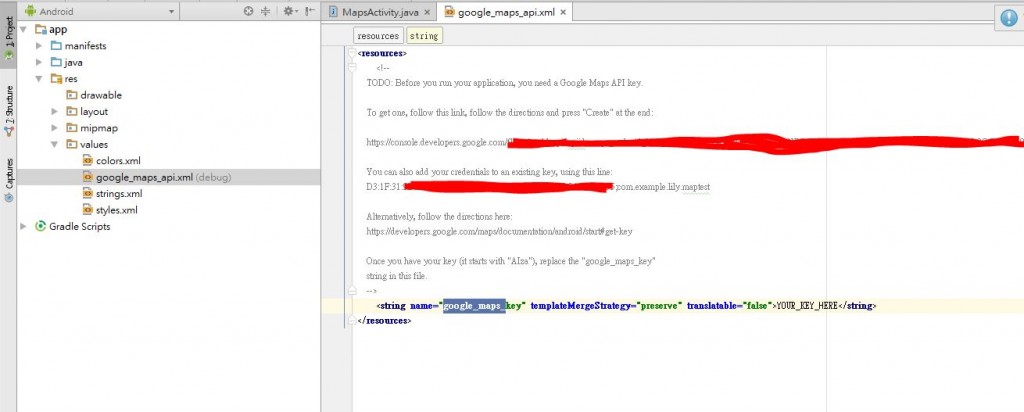The width and height of the screenshot is (1024, 412).
Task: Close the google_maps_api.xml tab
Action: [x=564, y=12]
